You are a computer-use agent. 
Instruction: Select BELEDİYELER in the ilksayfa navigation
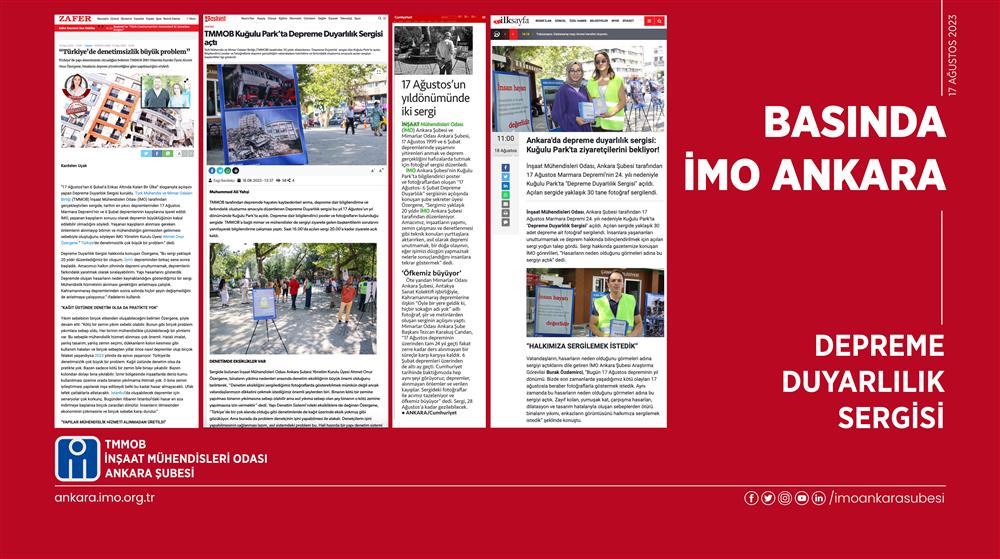pos(599,21)
